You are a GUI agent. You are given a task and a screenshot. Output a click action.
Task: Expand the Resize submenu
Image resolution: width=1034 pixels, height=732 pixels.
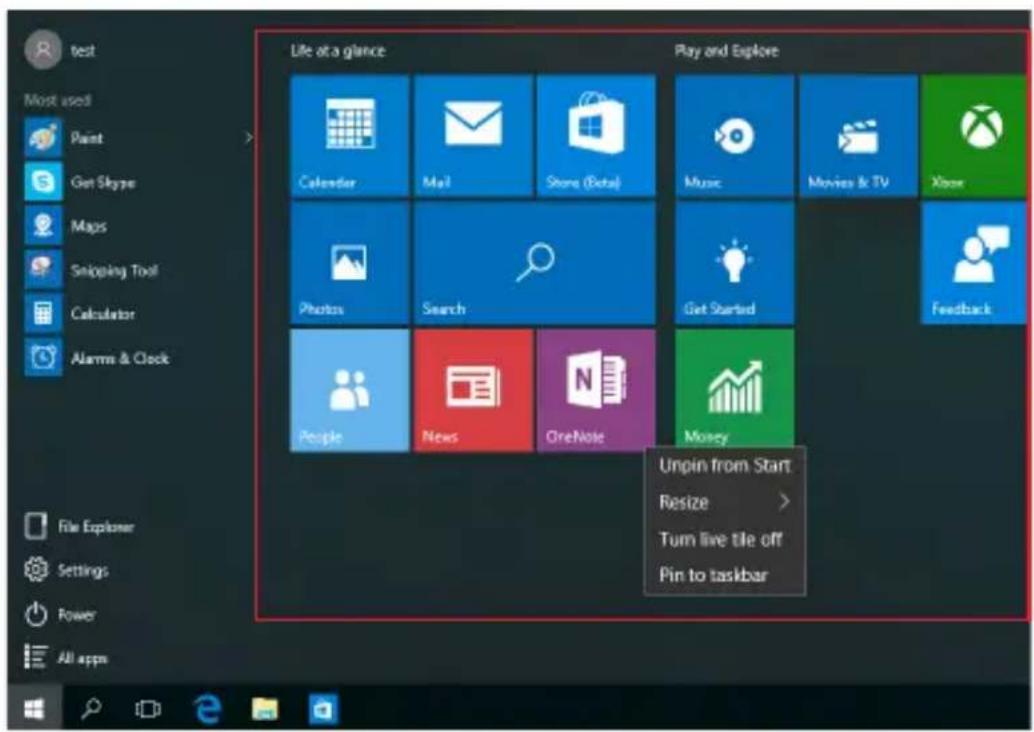[x=724, y=503]
